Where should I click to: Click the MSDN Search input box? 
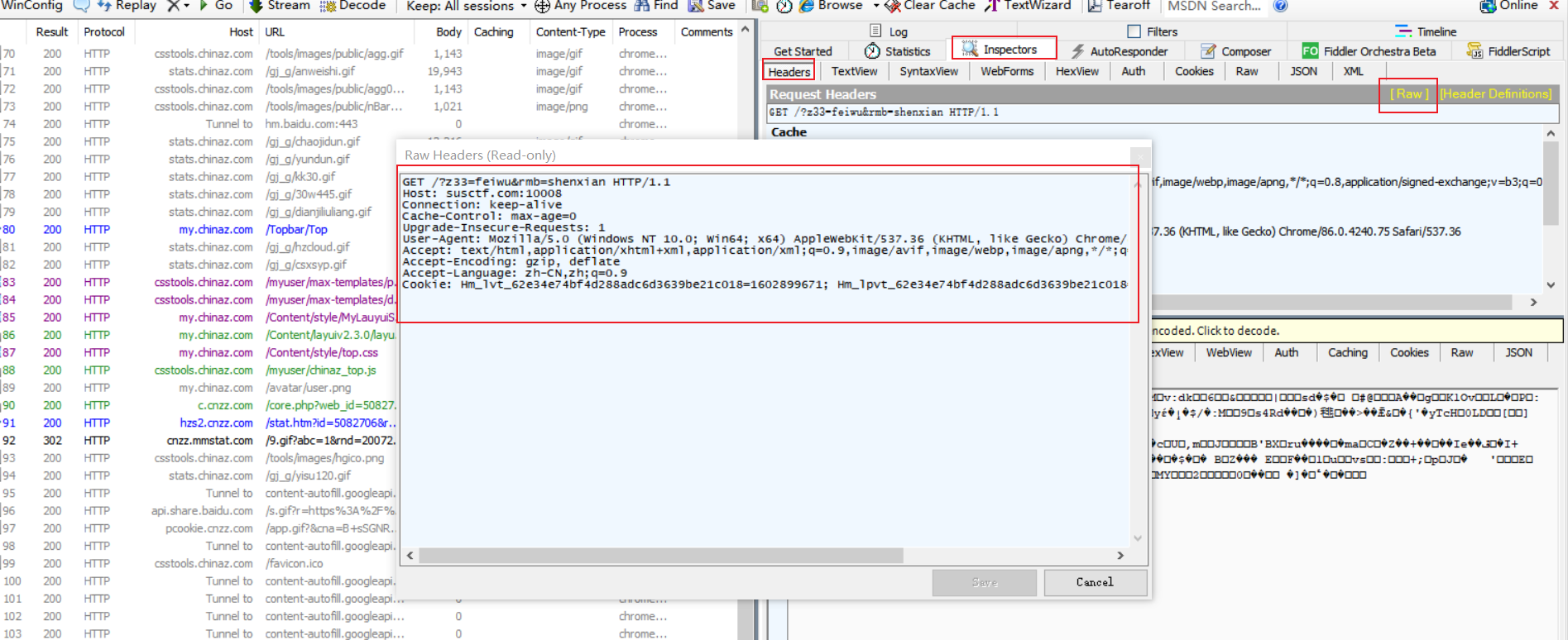coord(1214,7)
